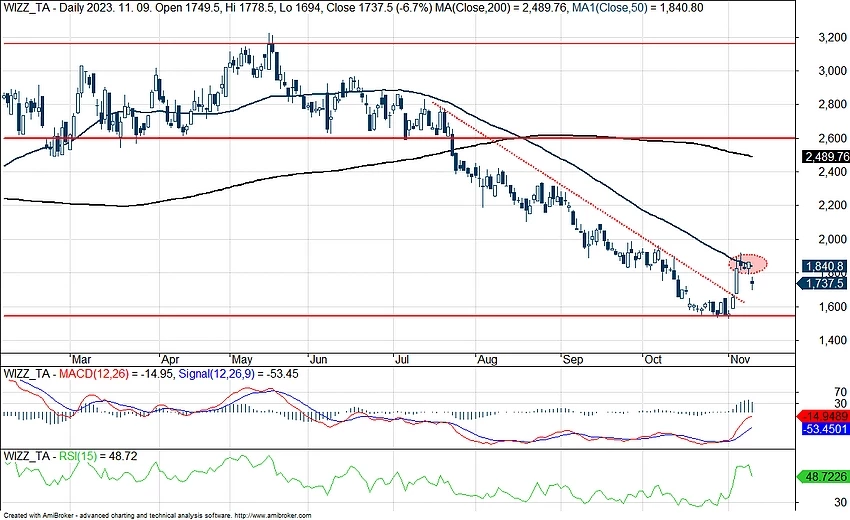Click the MA(Close,200) = 2,489.76 label

coord(501,8)
